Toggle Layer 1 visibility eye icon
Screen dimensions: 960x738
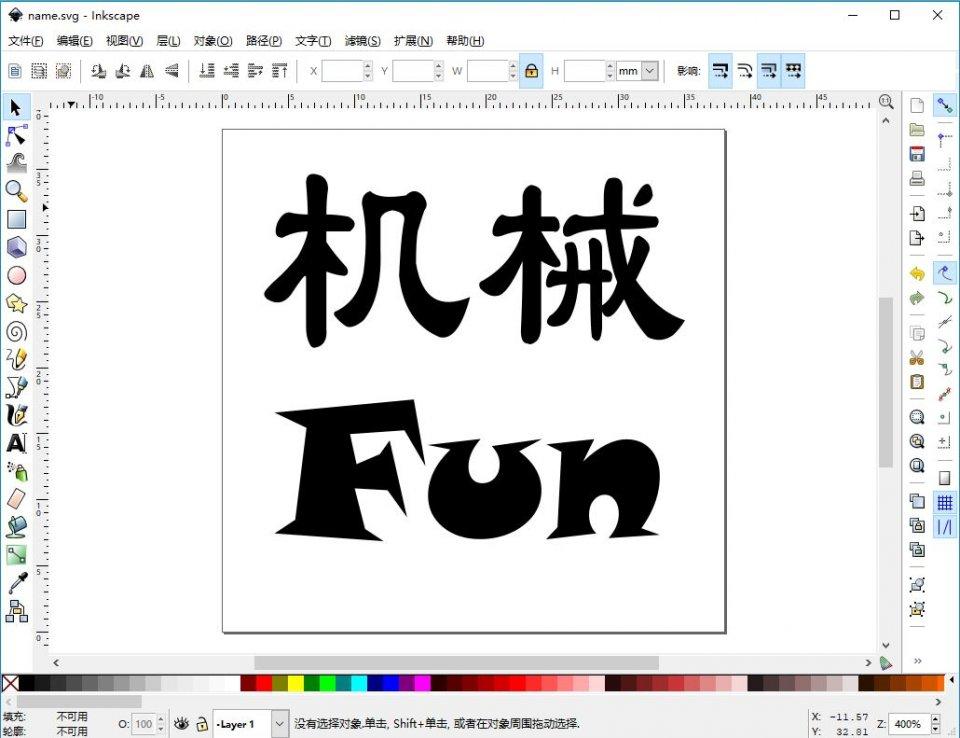pos(181,723)
